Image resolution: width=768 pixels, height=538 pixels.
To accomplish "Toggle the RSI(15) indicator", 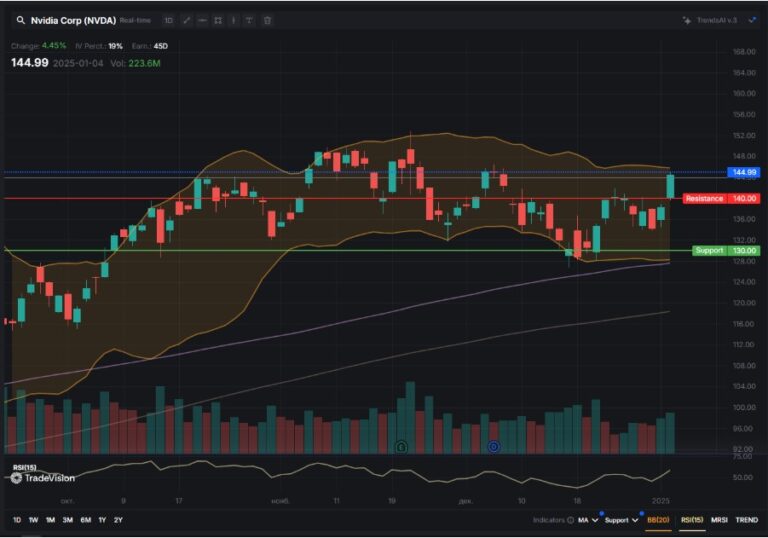I will point(691,520).
